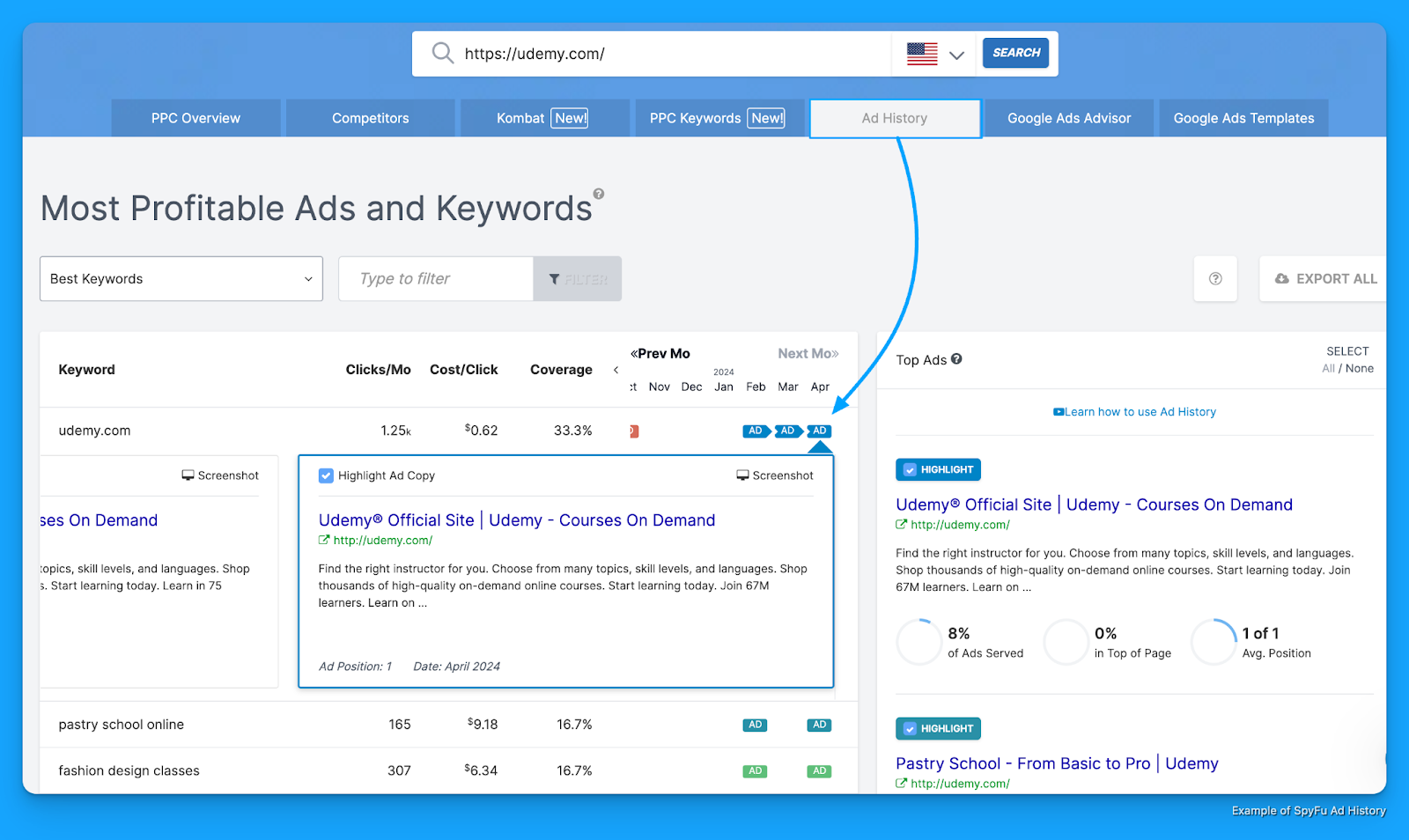Click the fashion design classes keyword
The width and height of the screenshot is (1409, 840).
click(129, 770)
